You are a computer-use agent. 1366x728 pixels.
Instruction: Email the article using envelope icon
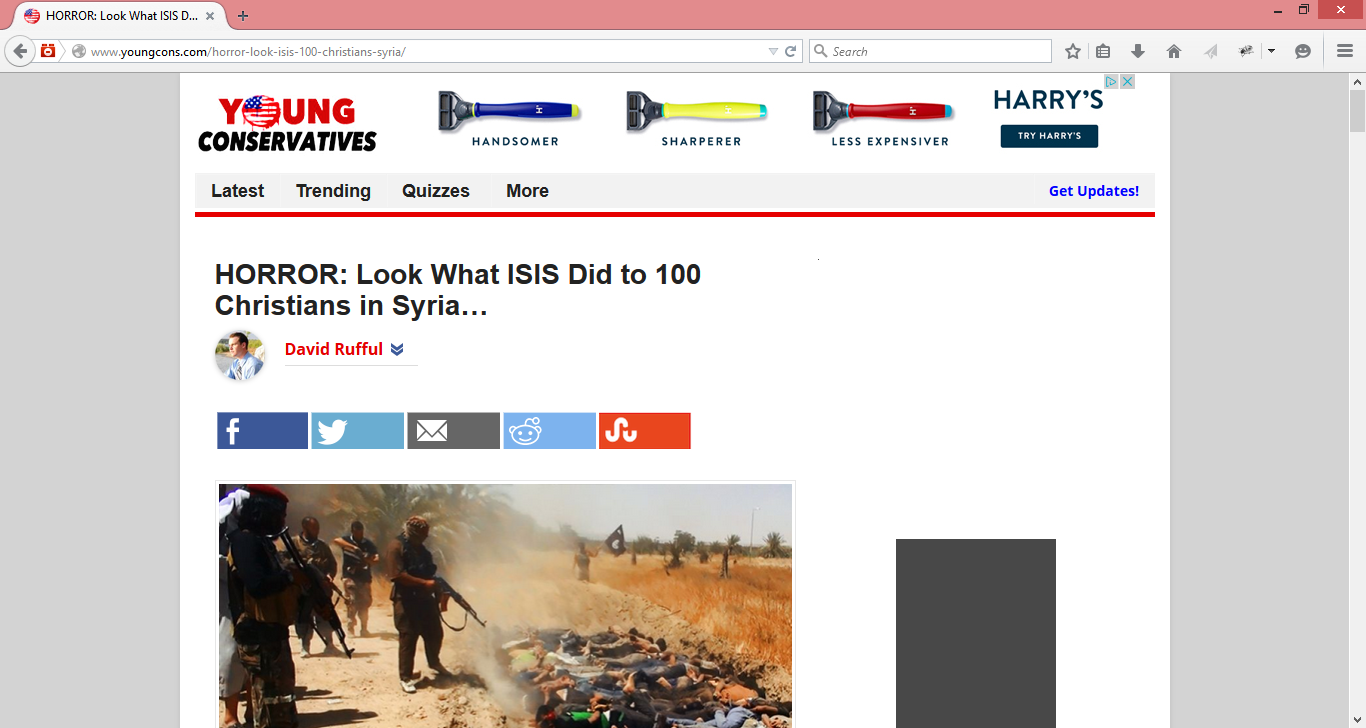pos(453,431)
